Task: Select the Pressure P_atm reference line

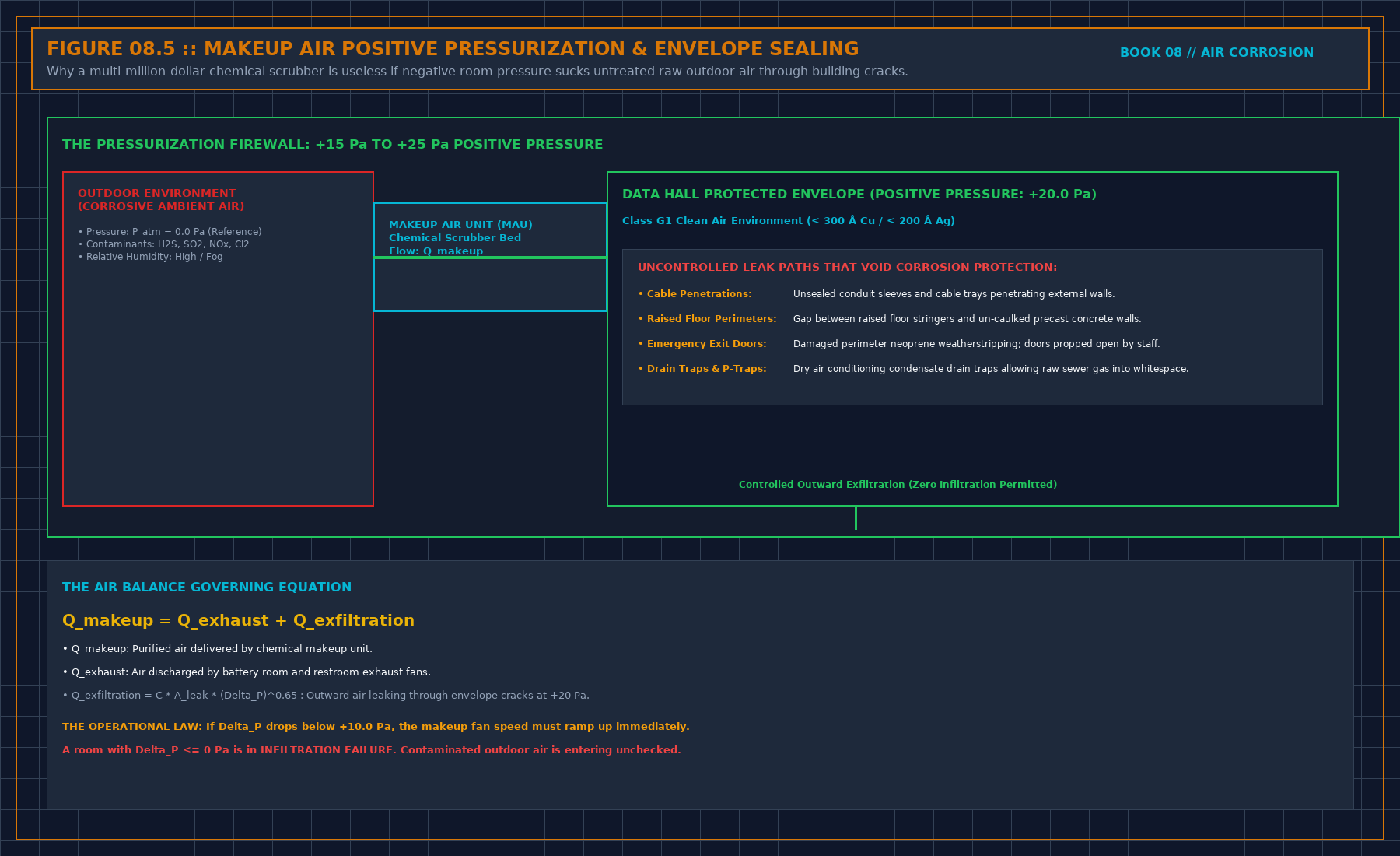Action: 170,232
